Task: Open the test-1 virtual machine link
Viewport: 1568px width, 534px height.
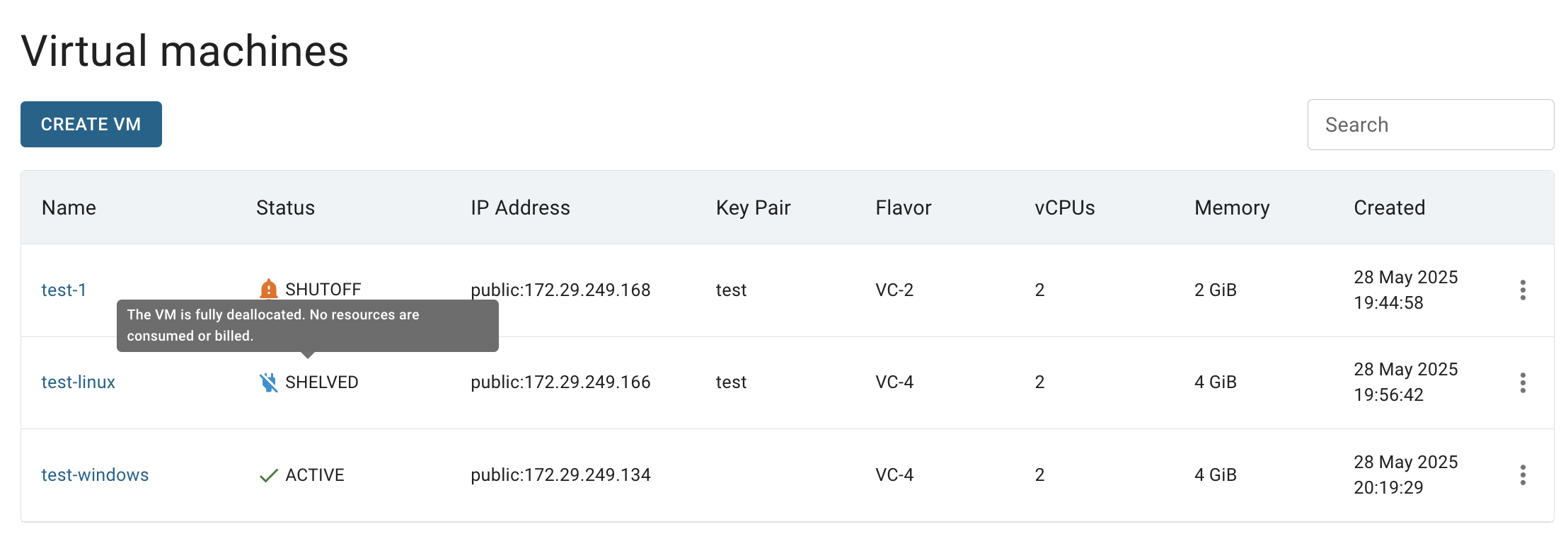Action: click(x=64, y=290)
